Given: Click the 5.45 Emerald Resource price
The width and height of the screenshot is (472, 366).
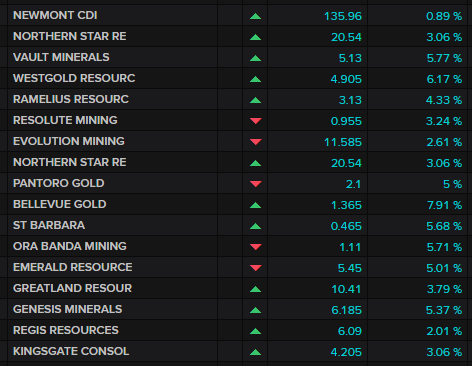Looking at the screenshot, I should [x=350, y=268].
